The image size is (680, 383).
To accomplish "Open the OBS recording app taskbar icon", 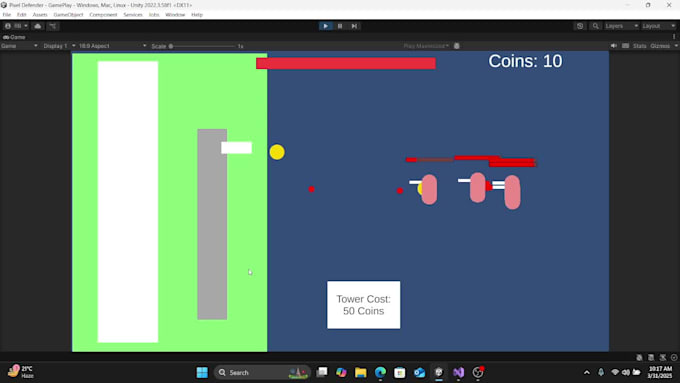I will [478, 372].
